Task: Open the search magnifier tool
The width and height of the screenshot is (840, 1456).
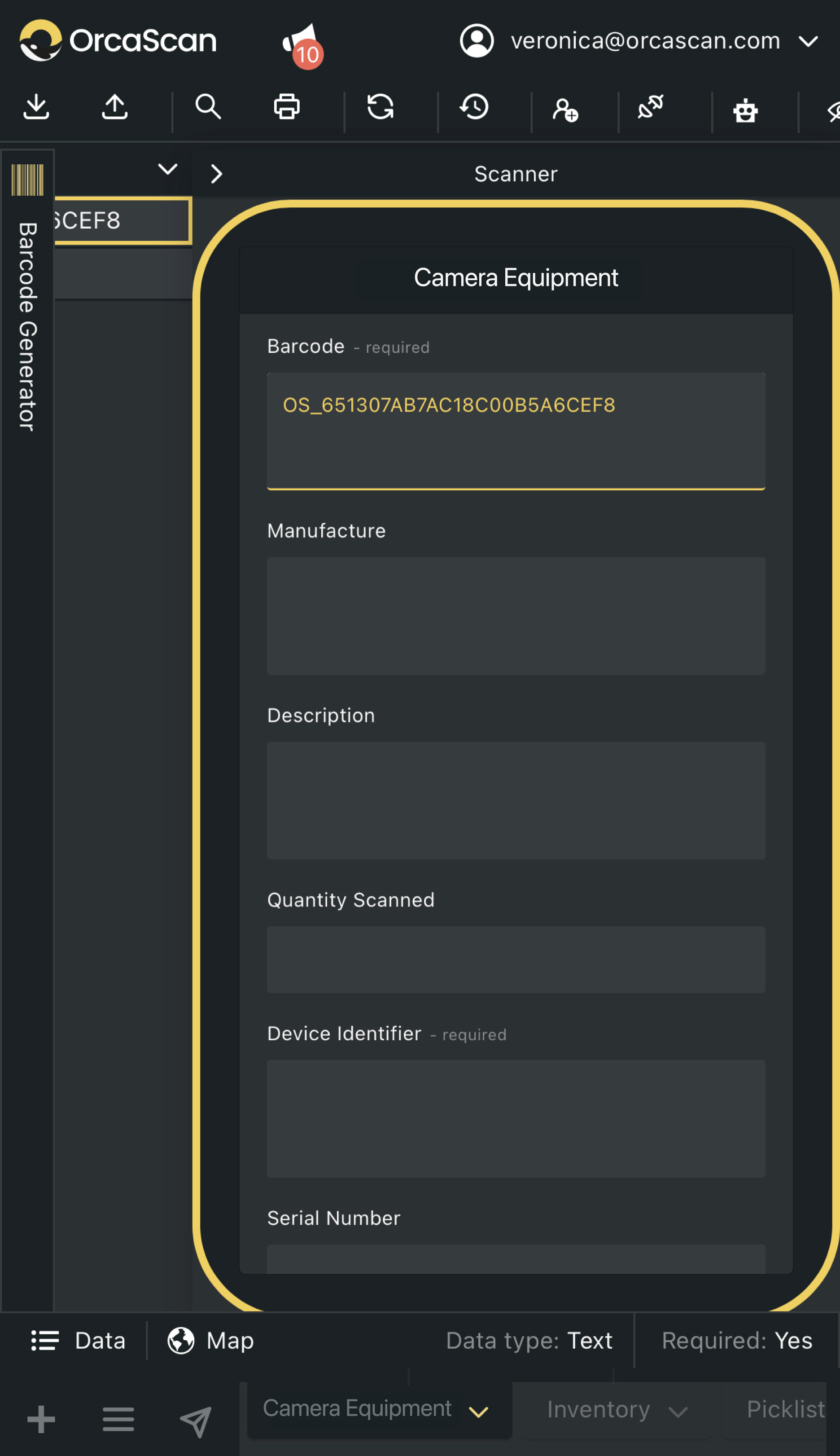Action: point(208,107)
